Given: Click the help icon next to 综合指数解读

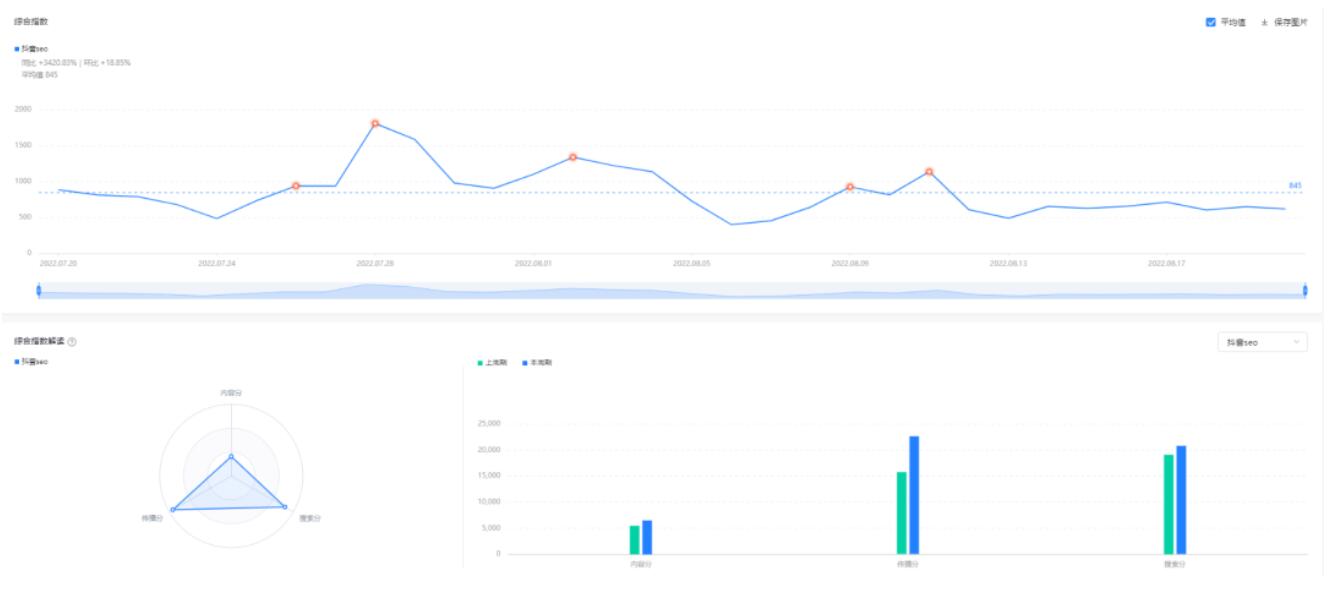Looking at the screenshot, I should 72,342.
